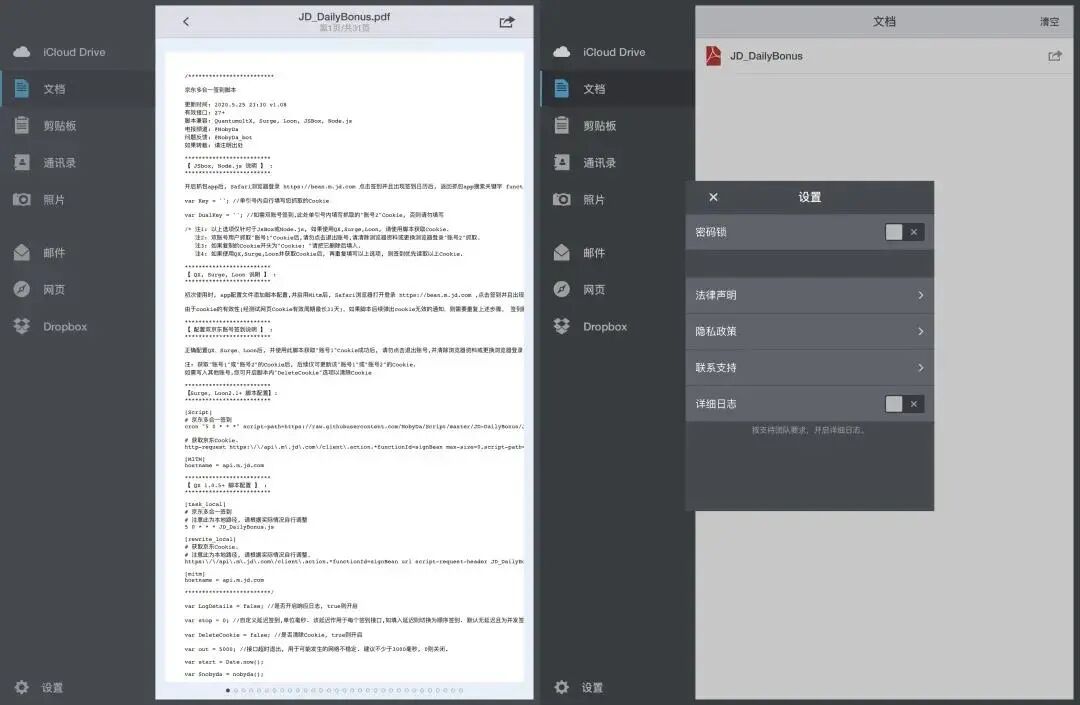Open iCloud Drive in left sidebar

(x=77, y=52)
